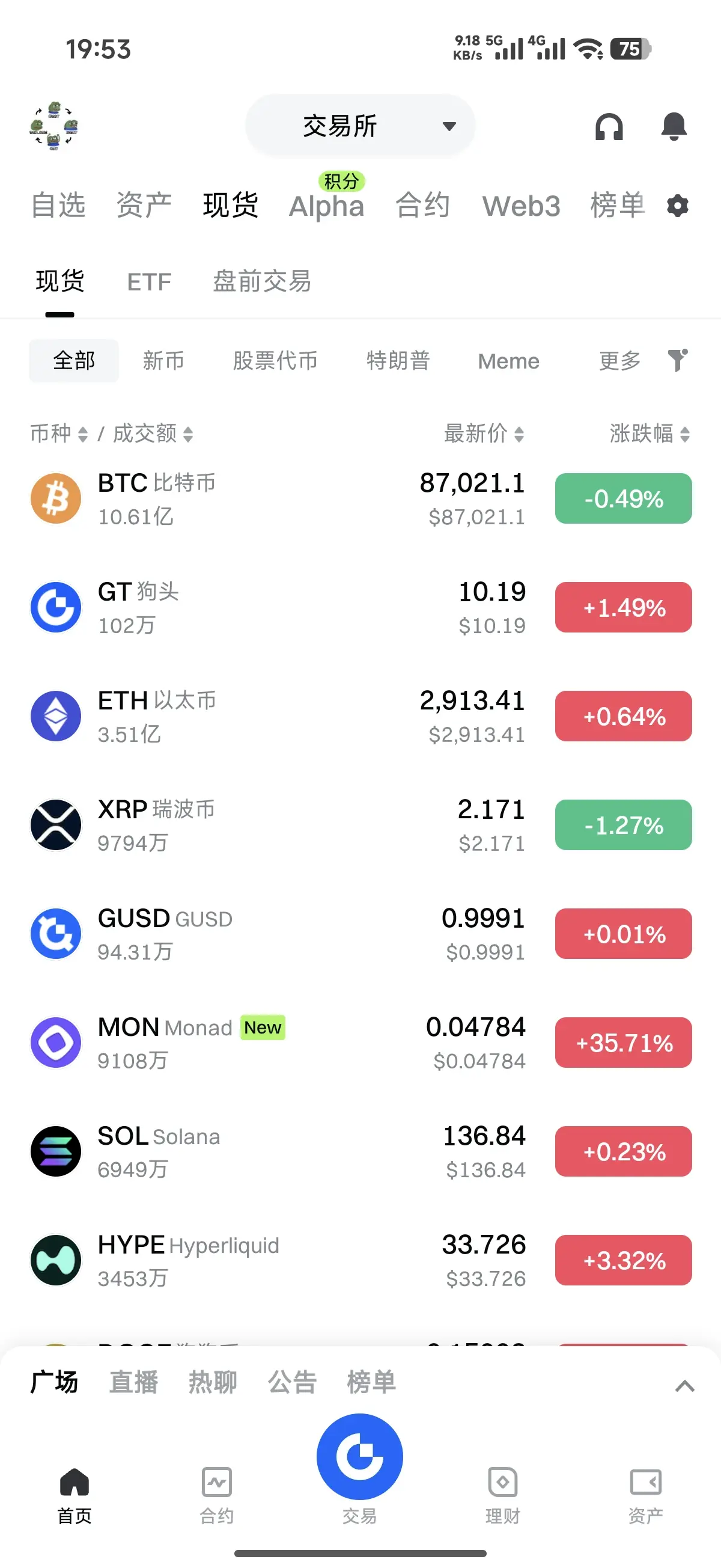Screen dimensions: 721x1568
Task: Select the Meme category filter
Action: (x=509, y=361)
